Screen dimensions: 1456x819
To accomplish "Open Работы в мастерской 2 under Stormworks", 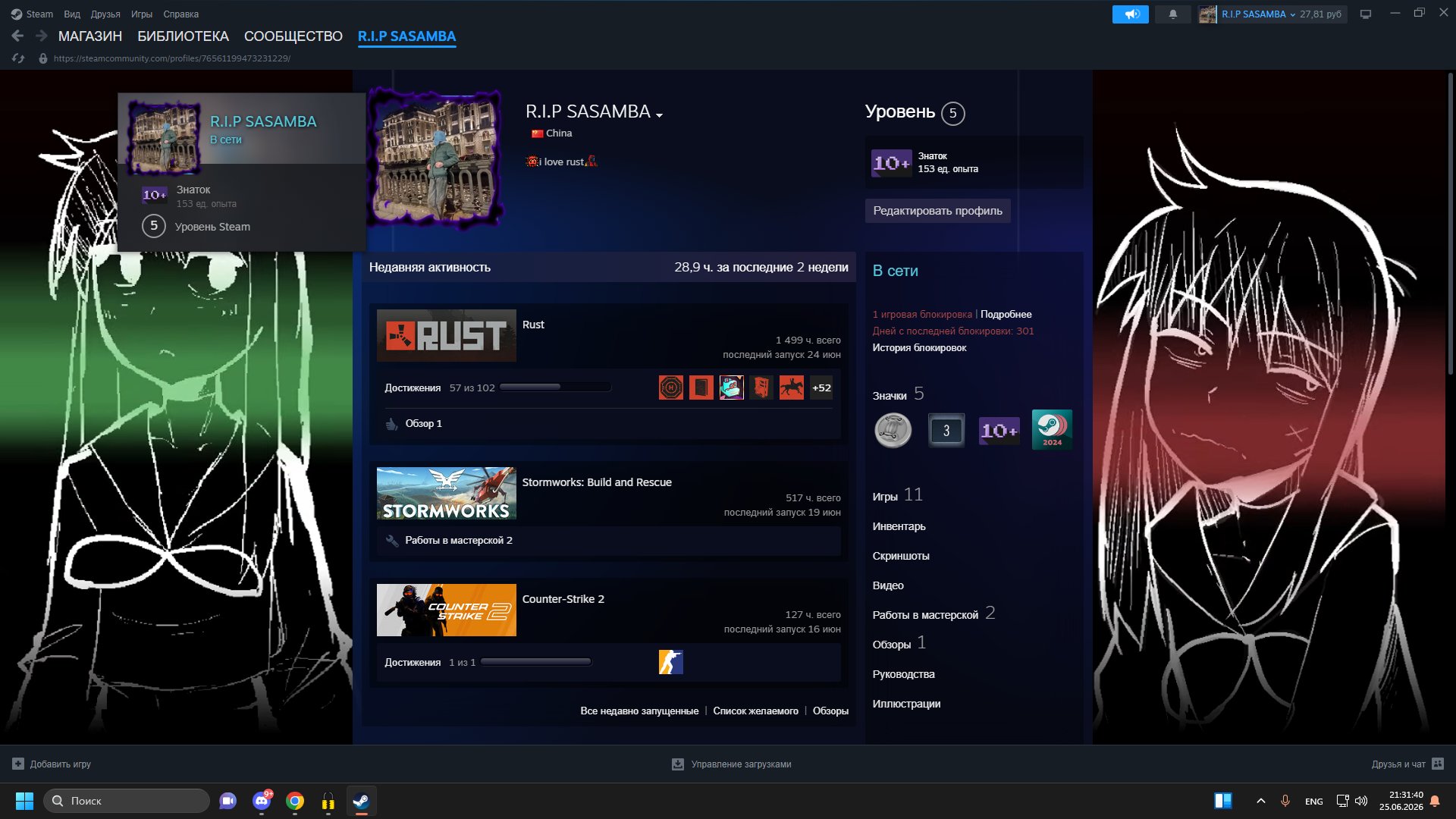I will [458, 540].
